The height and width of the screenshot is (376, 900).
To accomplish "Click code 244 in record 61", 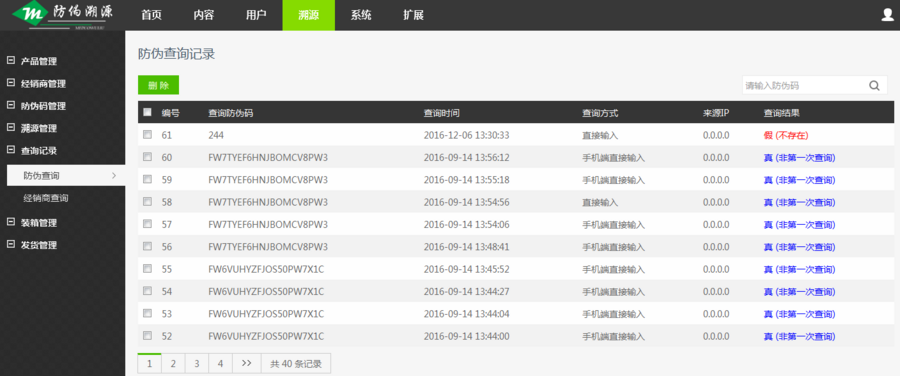I will (216, 135).
